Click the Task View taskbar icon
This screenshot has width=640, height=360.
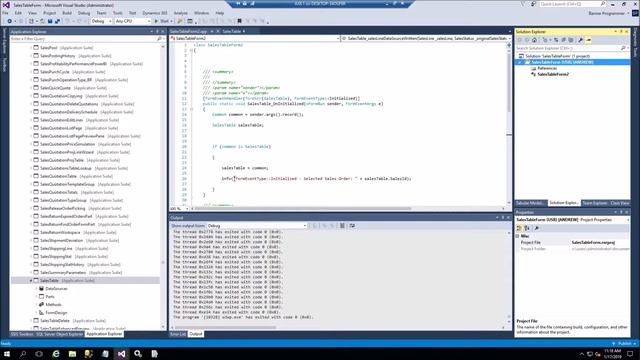point(39,354)
